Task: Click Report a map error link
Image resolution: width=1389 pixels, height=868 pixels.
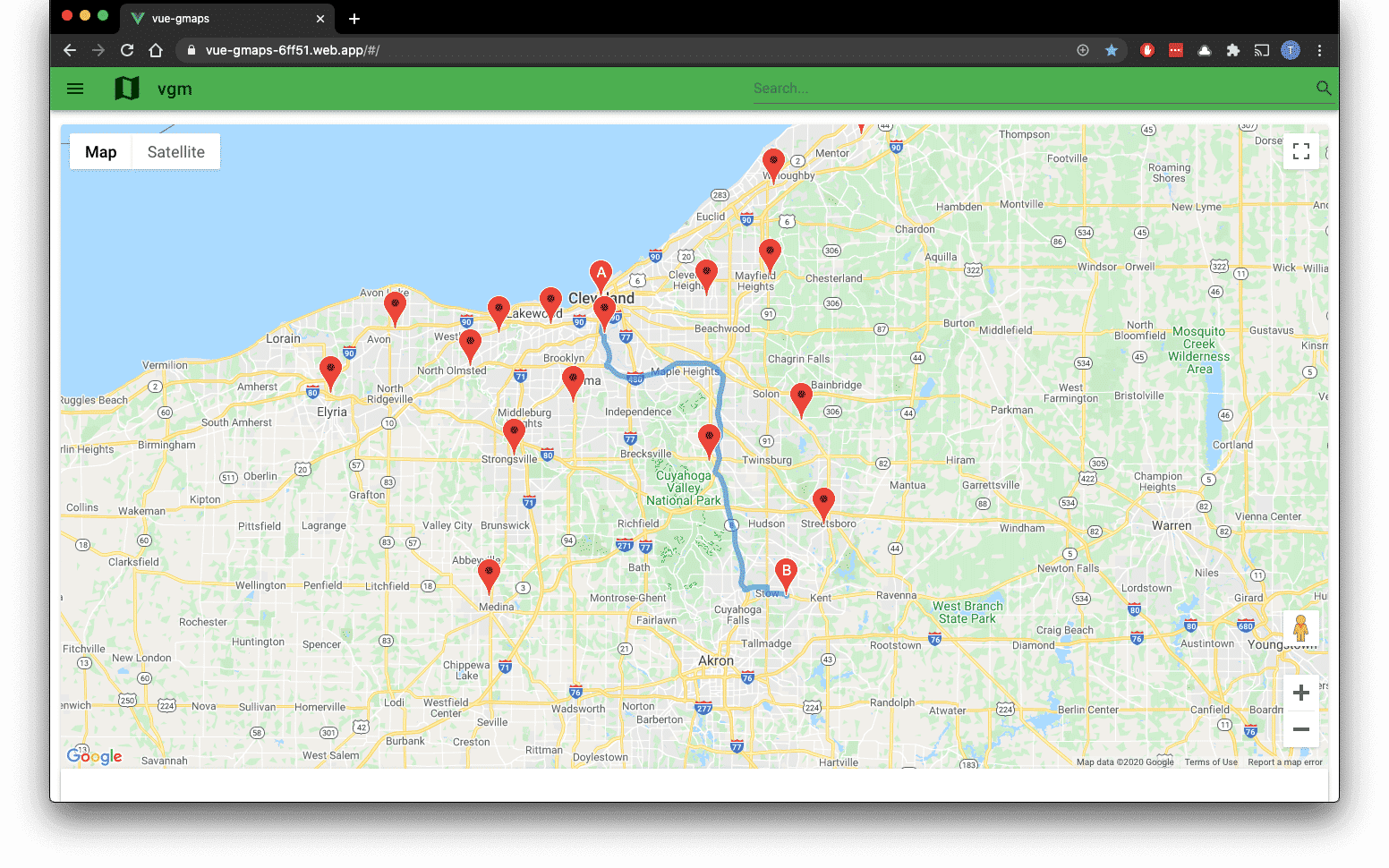Action: point(1284,762)
